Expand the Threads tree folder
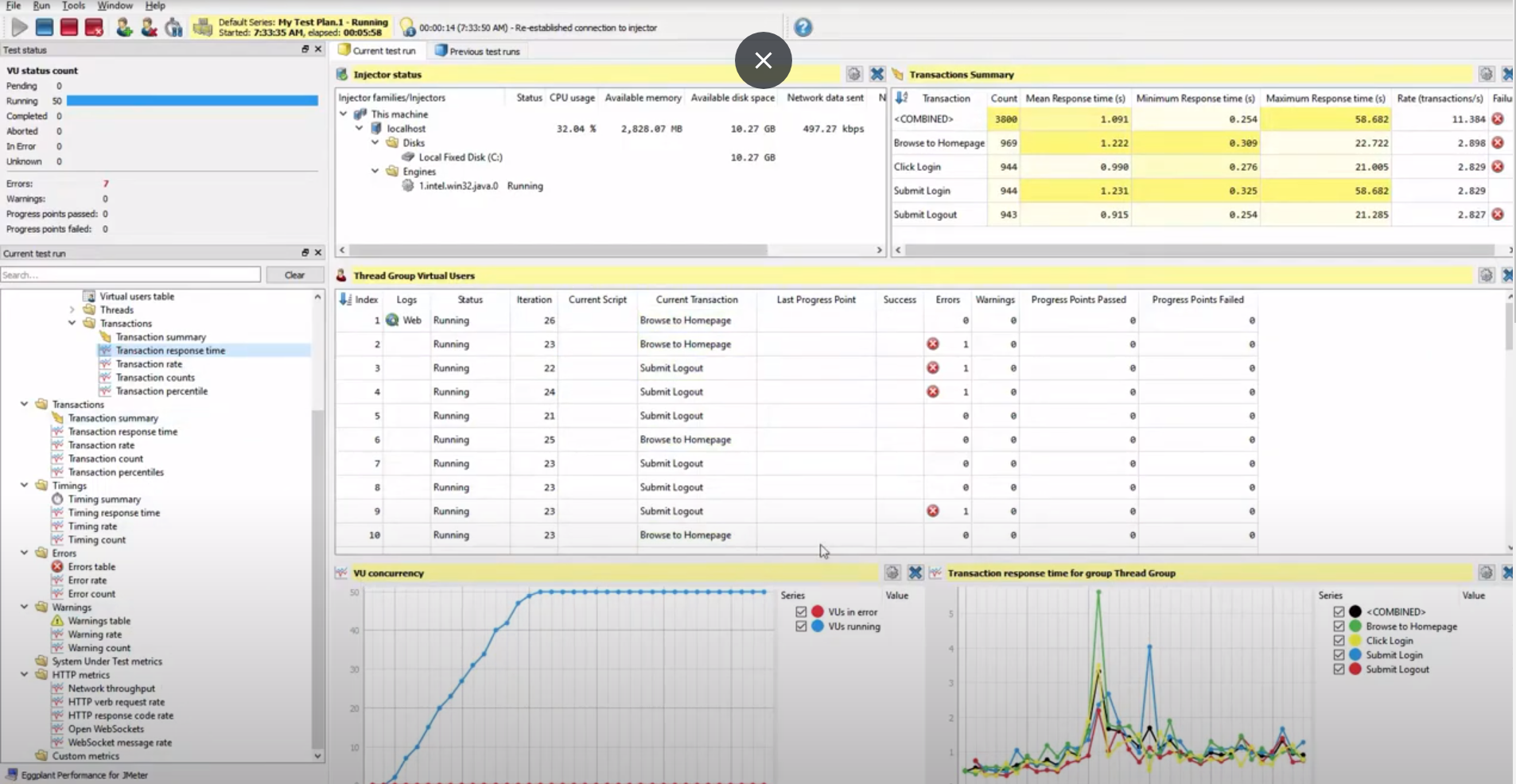1516x784 pixels. click(72, 310)
